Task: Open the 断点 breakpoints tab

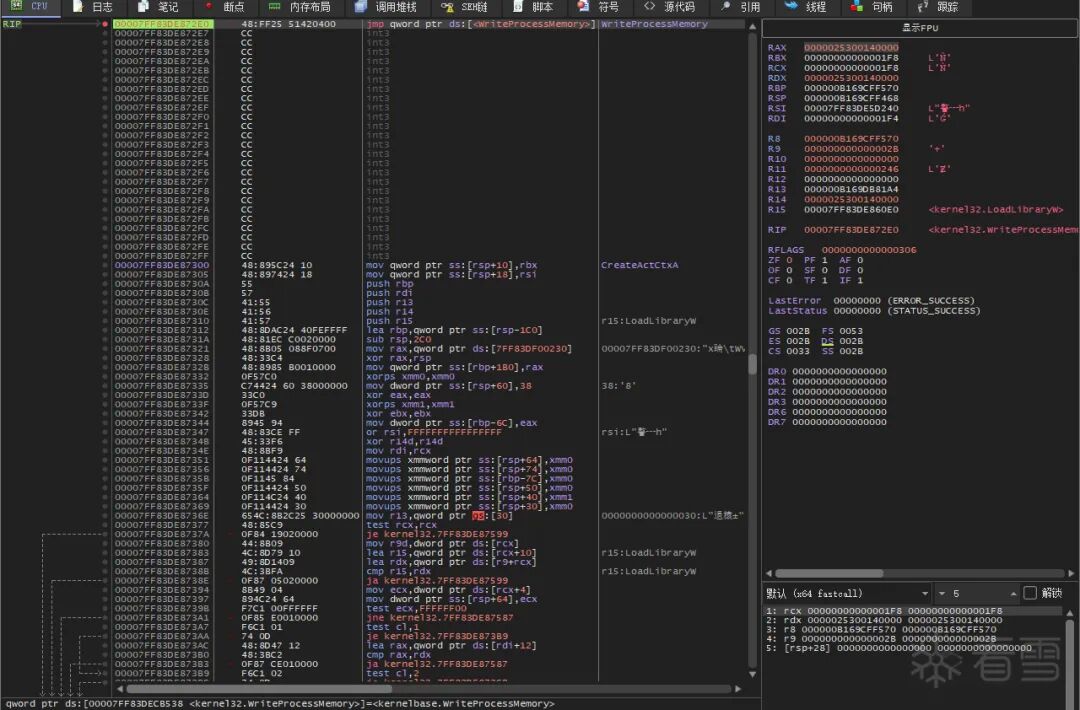Action: pyautogui.click(x=225, y=6)
